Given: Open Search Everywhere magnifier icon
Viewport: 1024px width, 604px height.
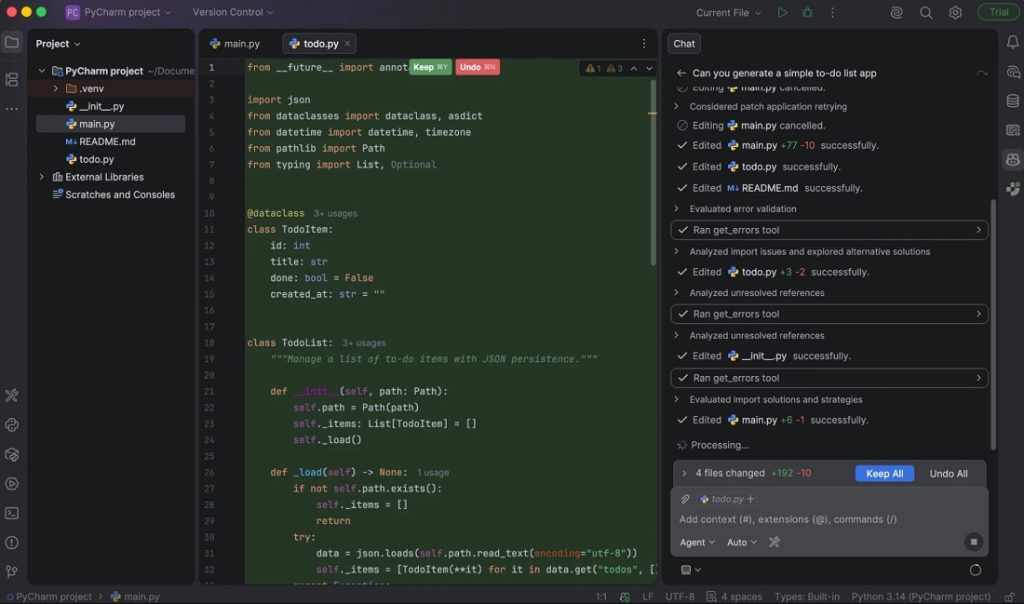Looking at the screenshot, I should (926, 12).
